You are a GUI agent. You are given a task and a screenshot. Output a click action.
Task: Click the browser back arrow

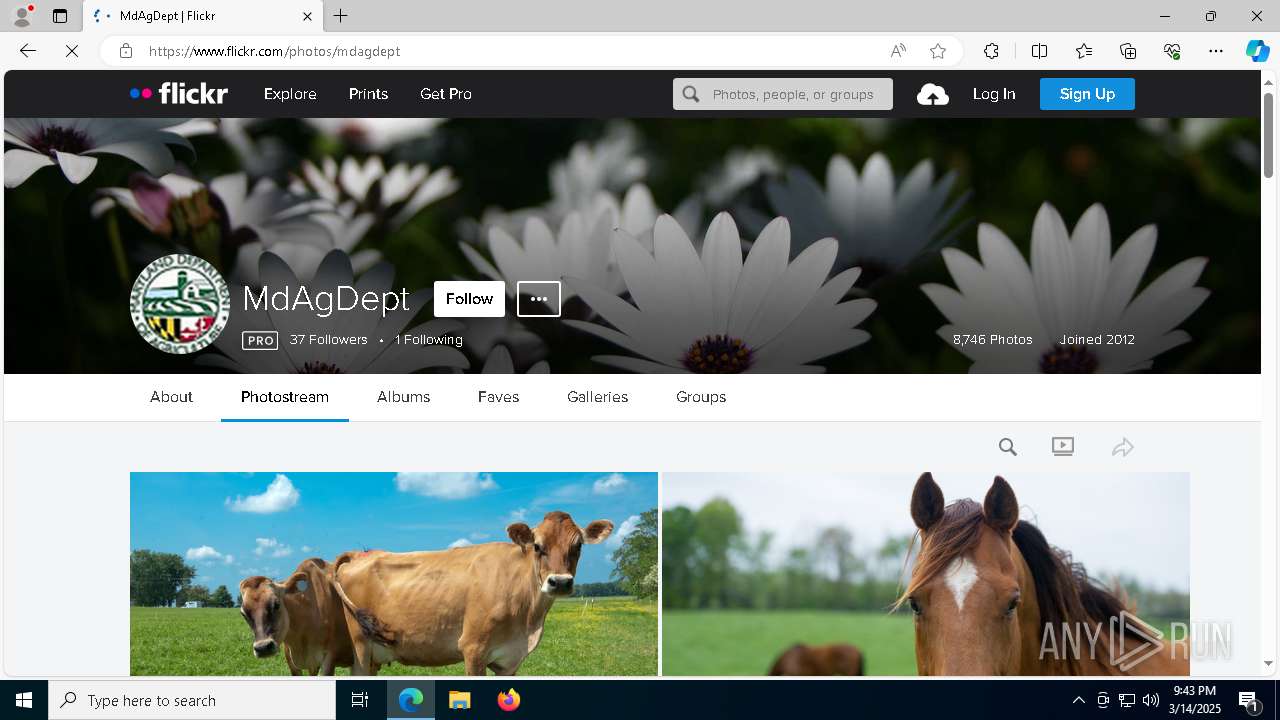(x=28, y=51)
